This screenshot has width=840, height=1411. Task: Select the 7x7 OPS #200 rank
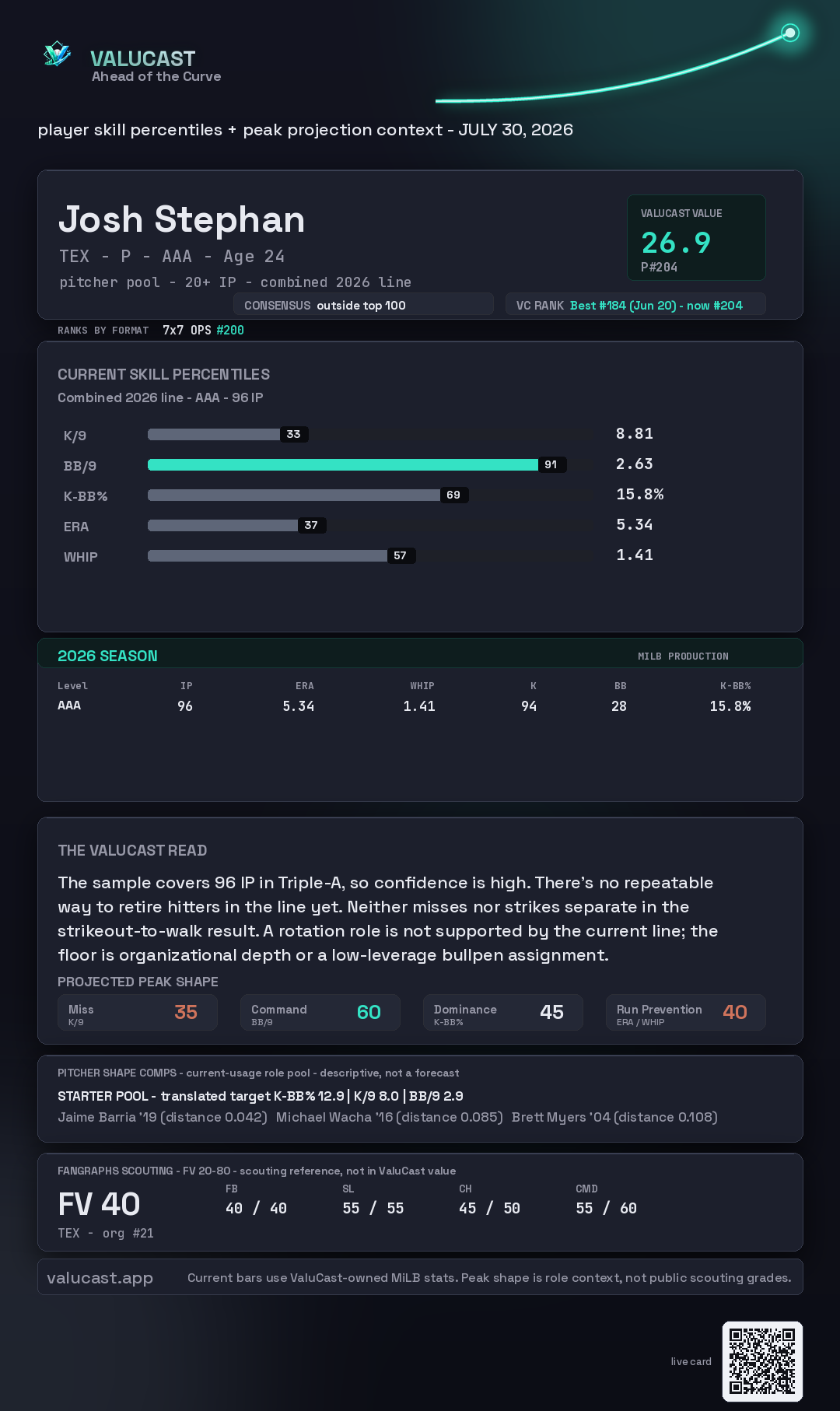tap(203, 330)
